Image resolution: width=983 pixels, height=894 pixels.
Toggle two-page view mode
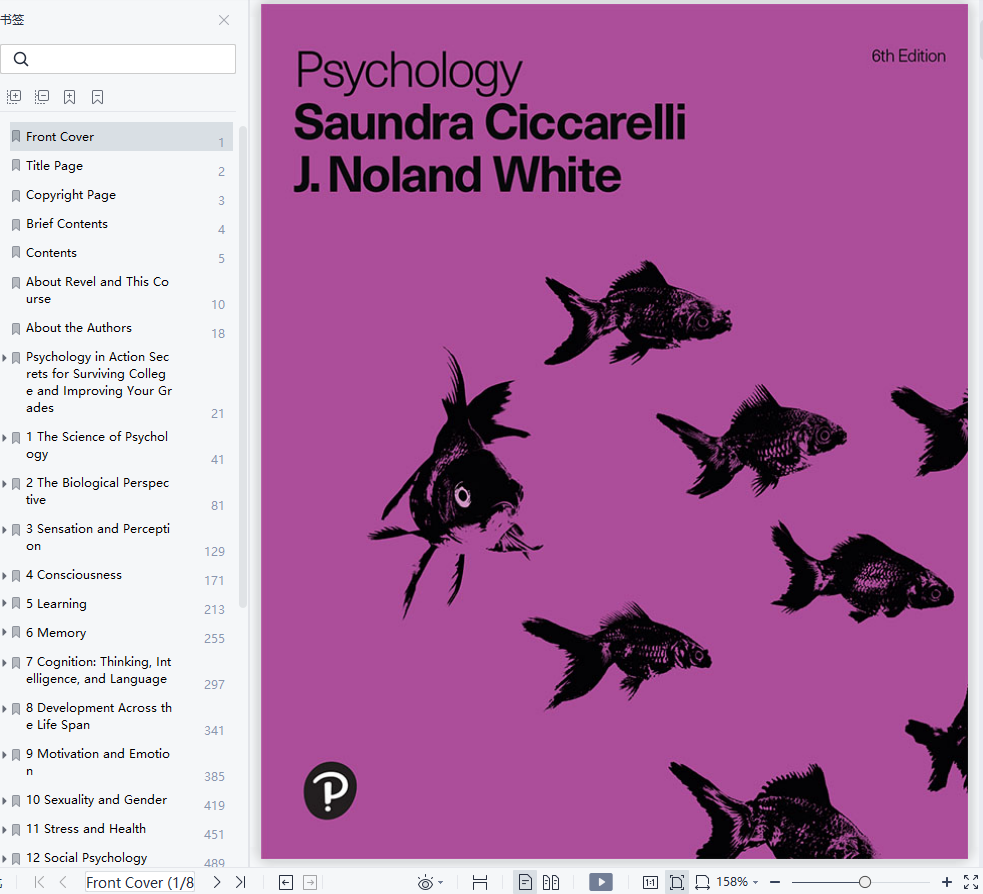(x=551, y=882)
